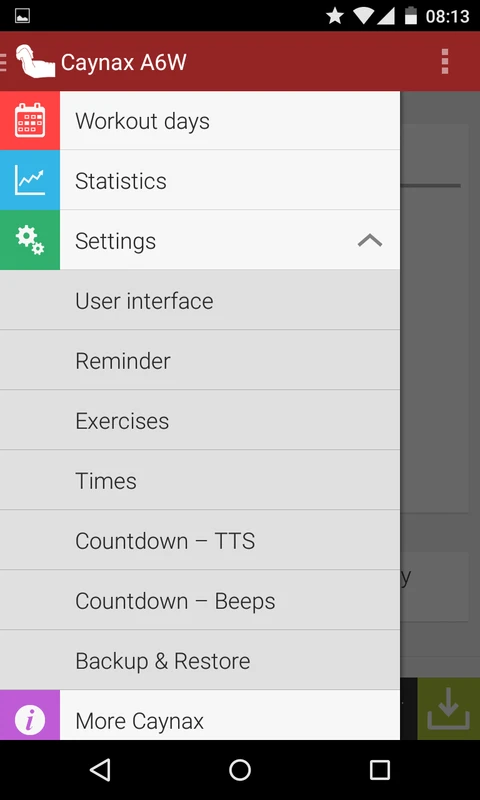This screenshot has height=800, width=480.
Task: Open Backup & Restore
Action: click(200, 660)
